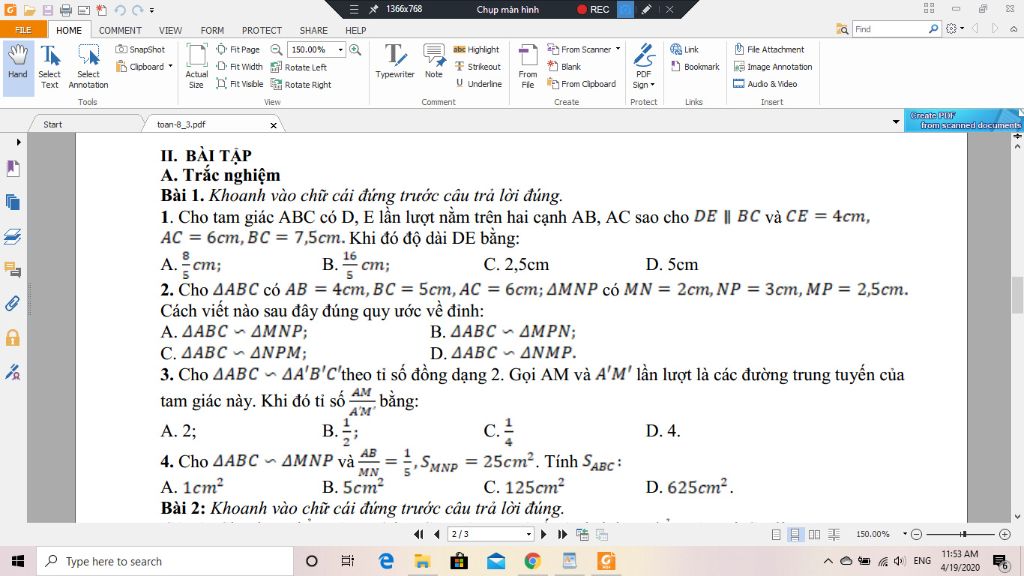Open search settings gear dropdown

click(955, 29)
